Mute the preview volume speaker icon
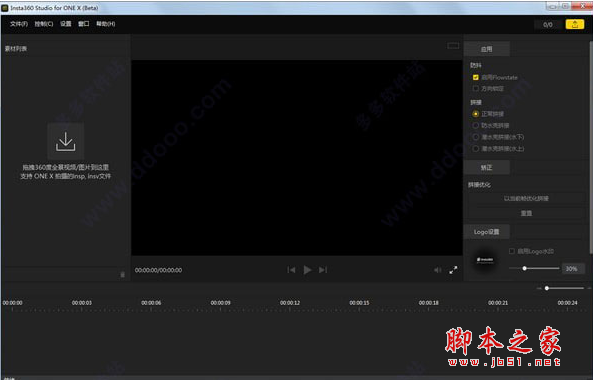Viewport: 593px width, 380px height. coord(438,270)
